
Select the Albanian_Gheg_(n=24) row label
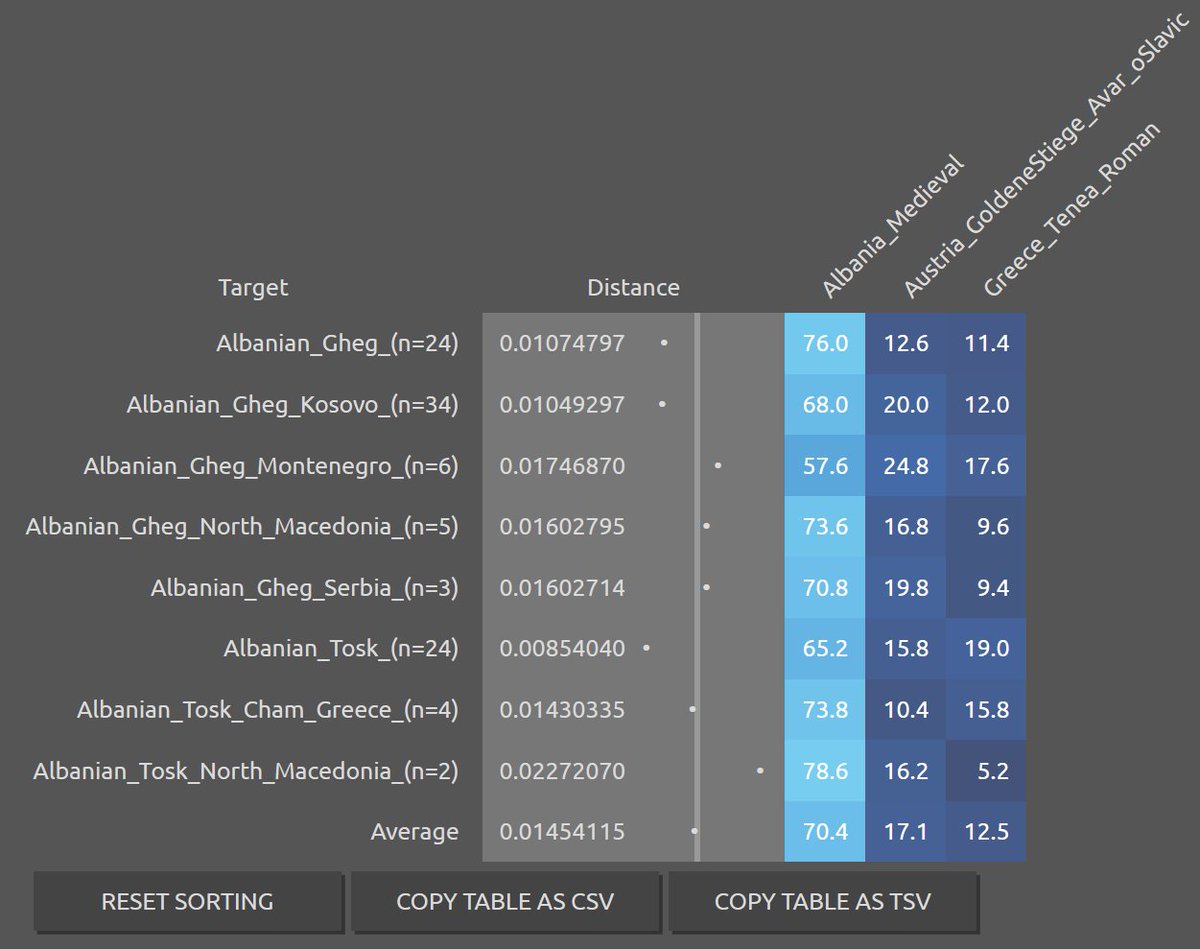click(x=337, y=344)
